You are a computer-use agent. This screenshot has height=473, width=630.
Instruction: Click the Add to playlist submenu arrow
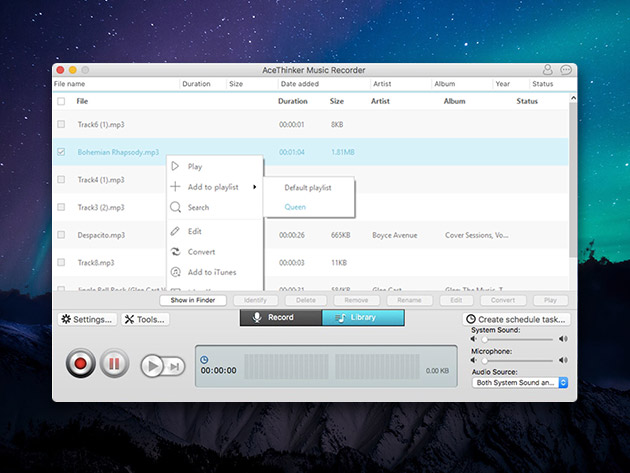tap(255, 187)
